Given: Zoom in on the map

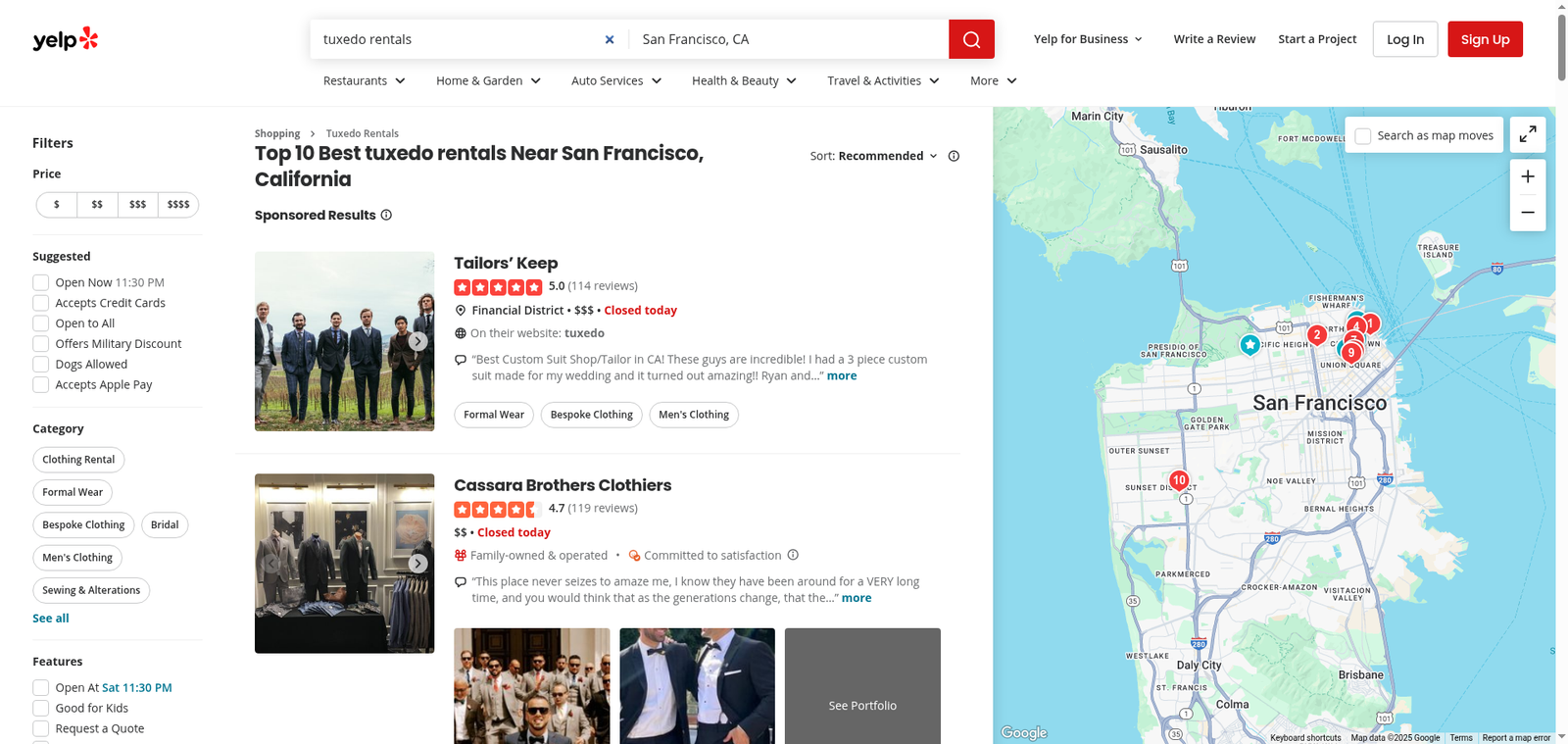Looking at the screenshot, I should point(1528,176).
